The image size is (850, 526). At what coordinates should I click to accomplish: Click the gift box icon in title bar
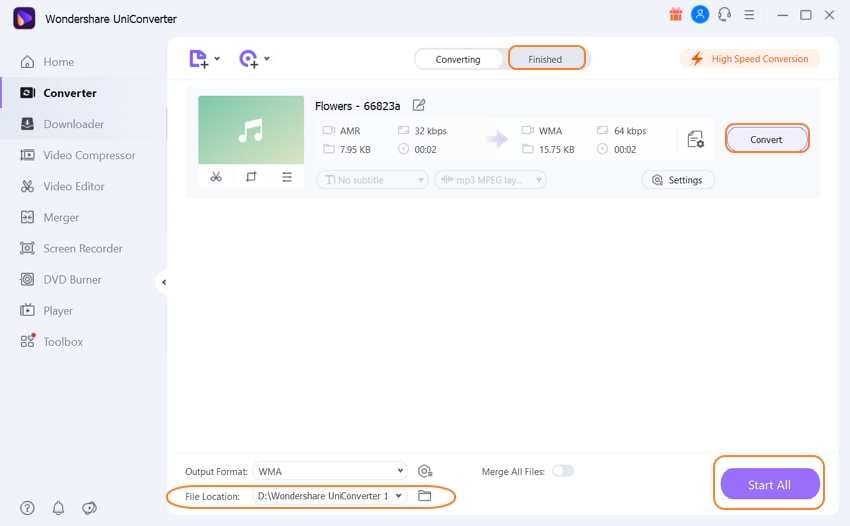[x=675, y=15]
